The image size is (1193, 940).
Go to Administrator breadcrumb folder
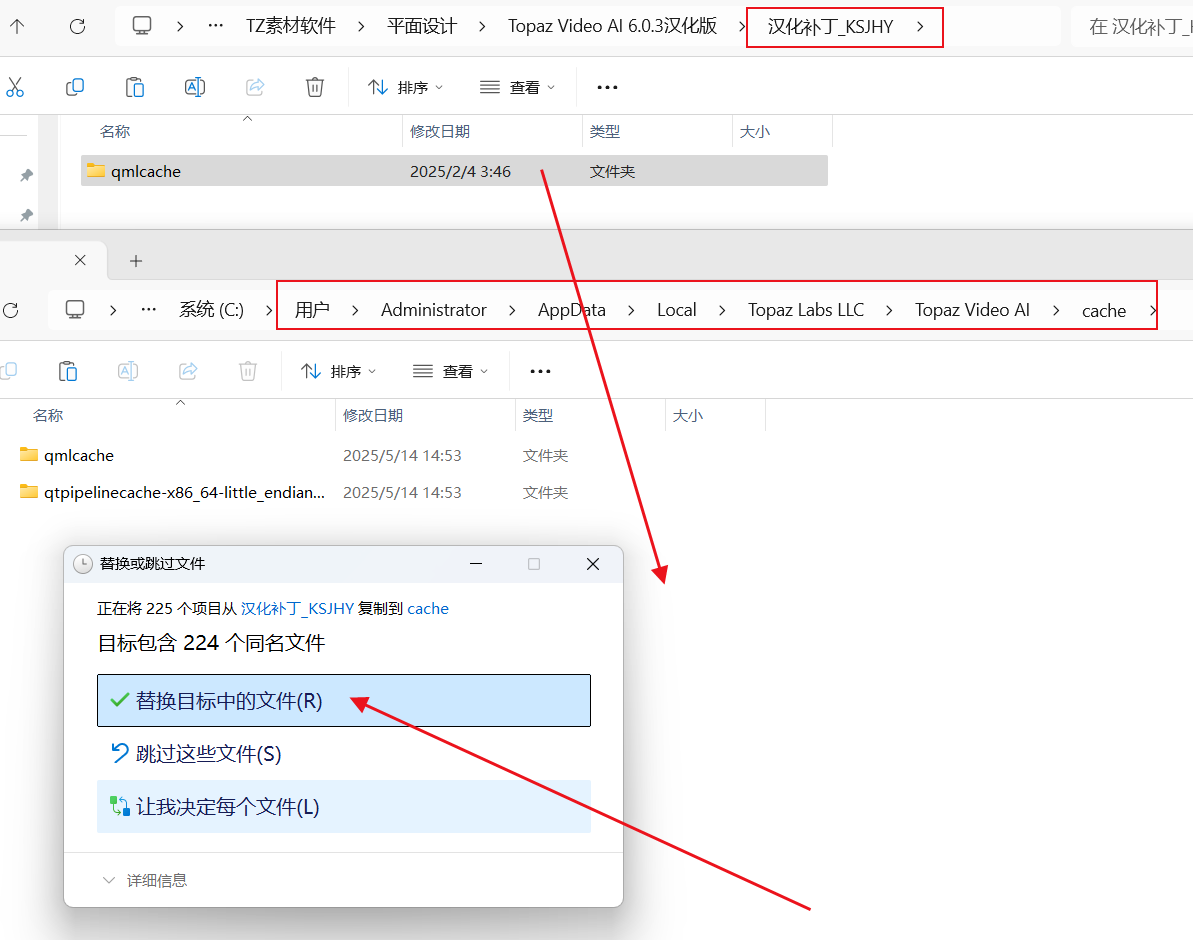tap(434, 310)
